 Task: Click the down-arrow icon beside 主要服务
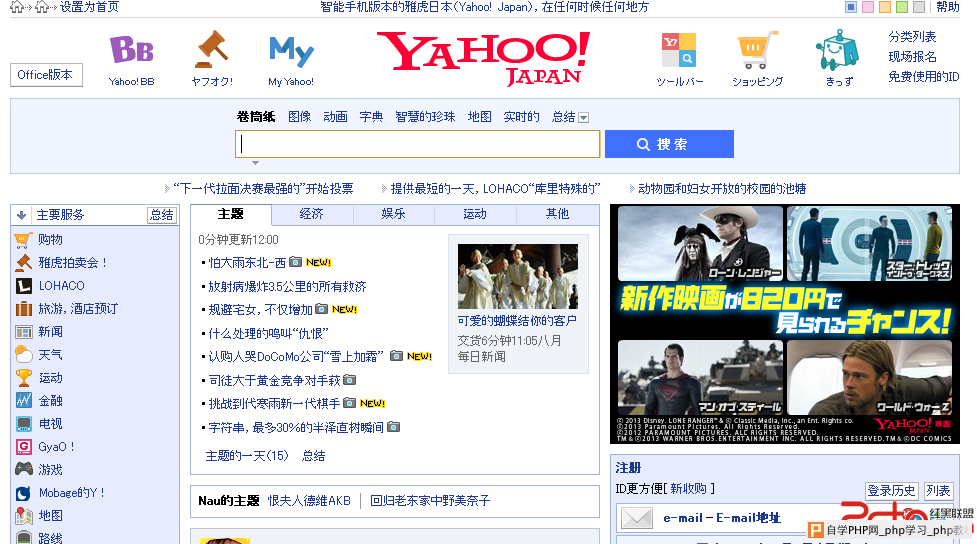21,215
